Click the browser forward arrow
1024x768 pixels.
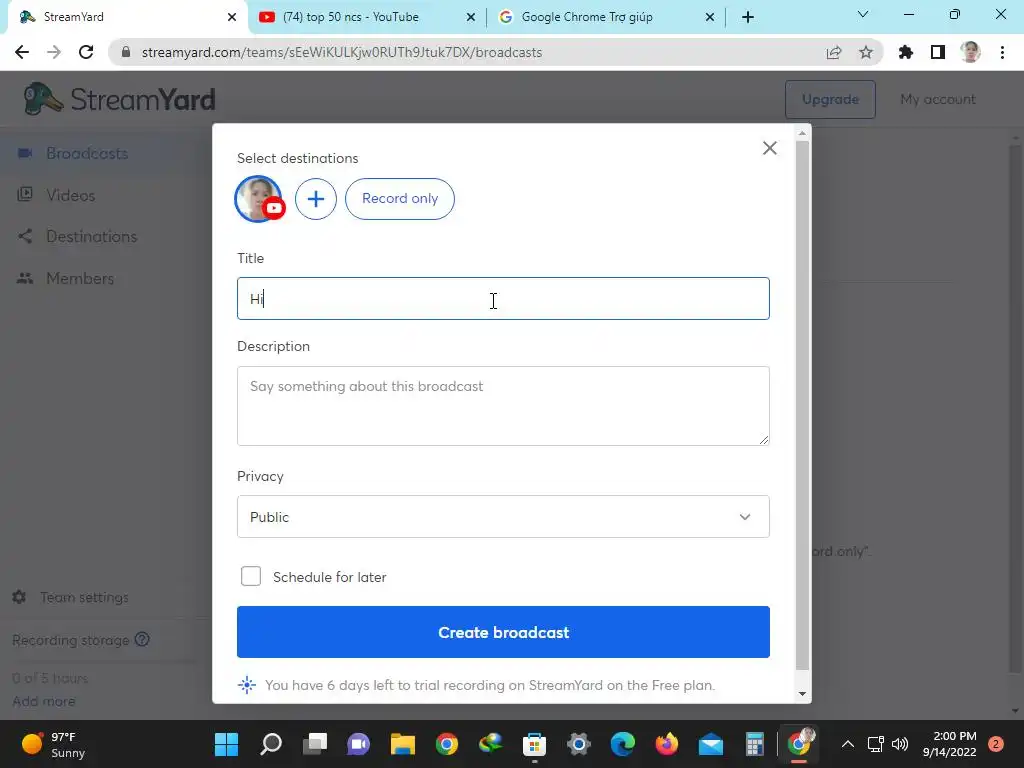pos(54,52)
